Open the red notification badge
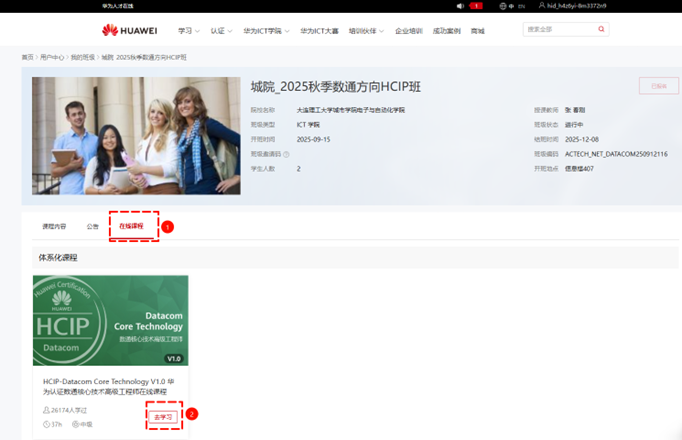682x440 pixels. tap(476, 6)
